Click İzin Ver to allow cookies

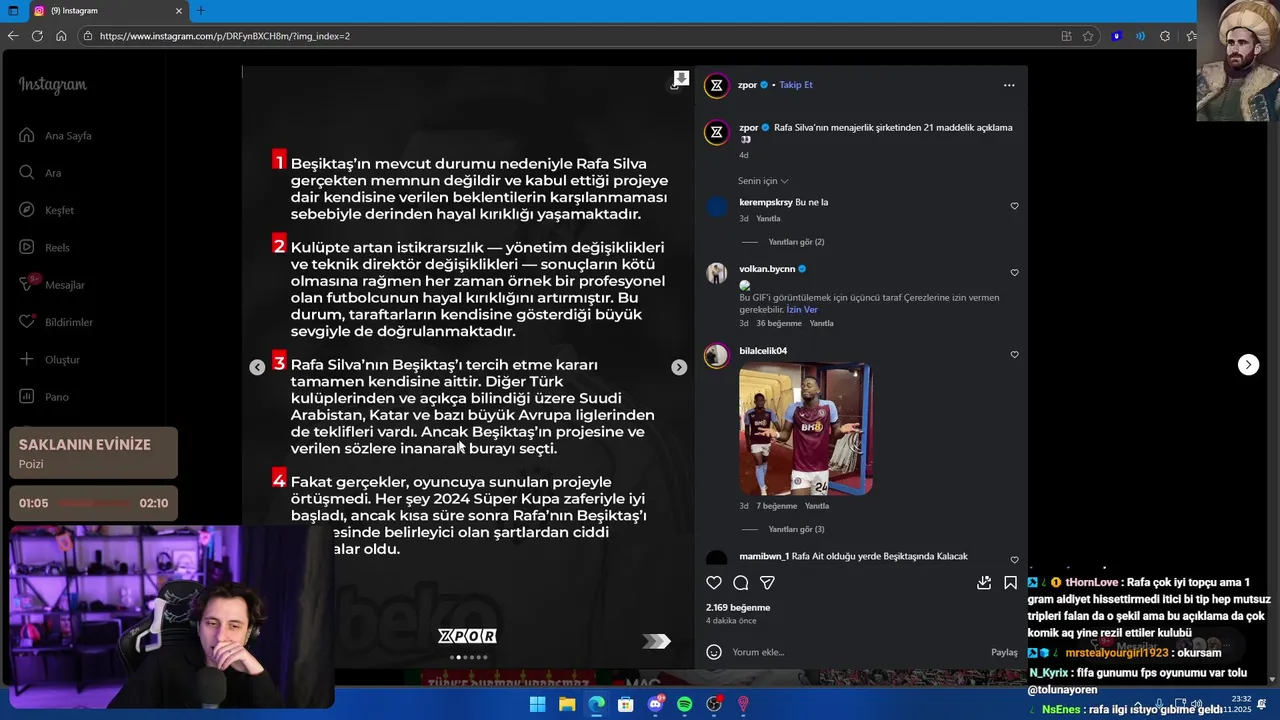pyautogui.click(x=802, y=310)
